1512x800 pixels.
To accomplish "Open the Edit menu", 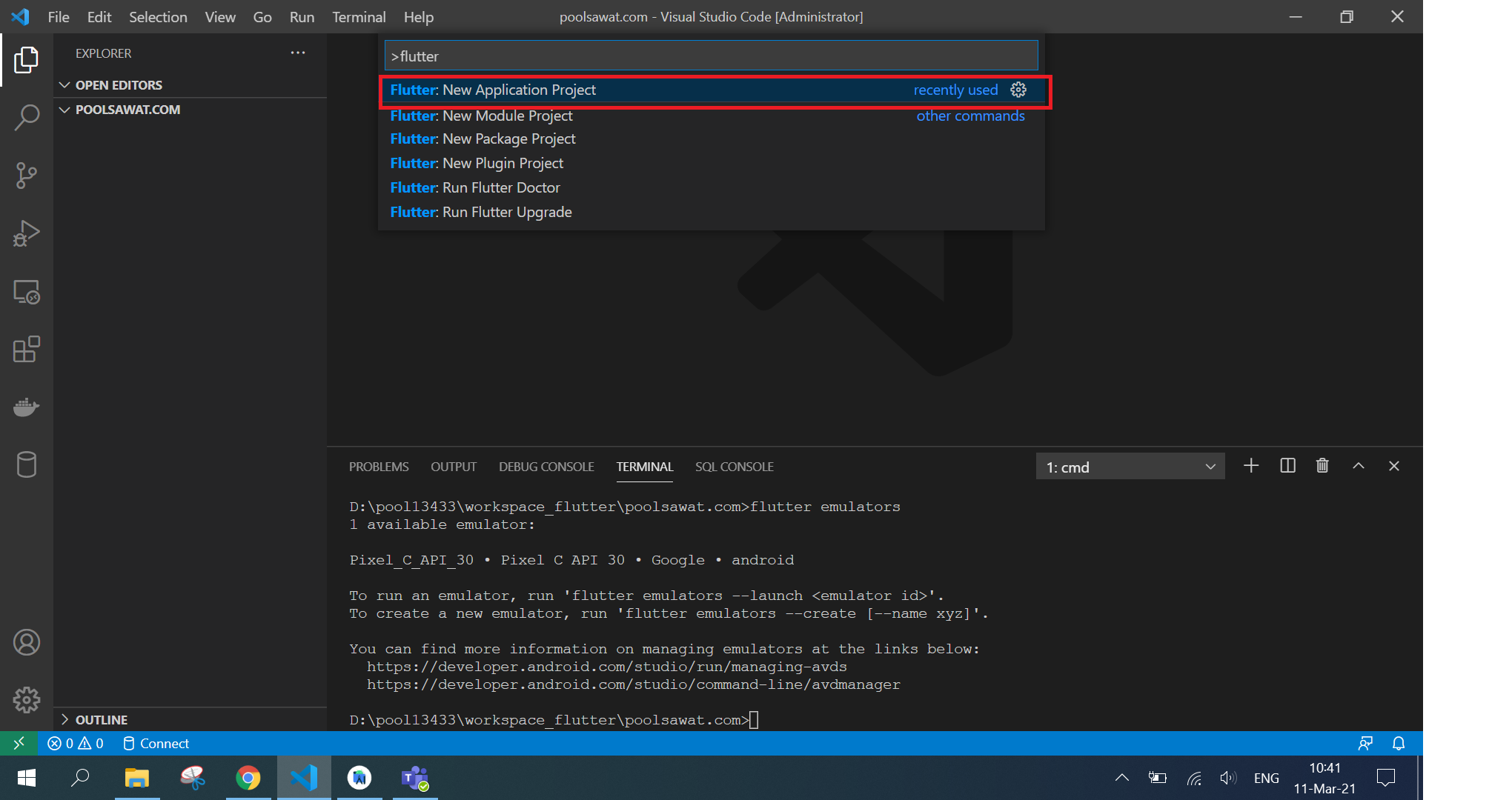I will [99, 16].
